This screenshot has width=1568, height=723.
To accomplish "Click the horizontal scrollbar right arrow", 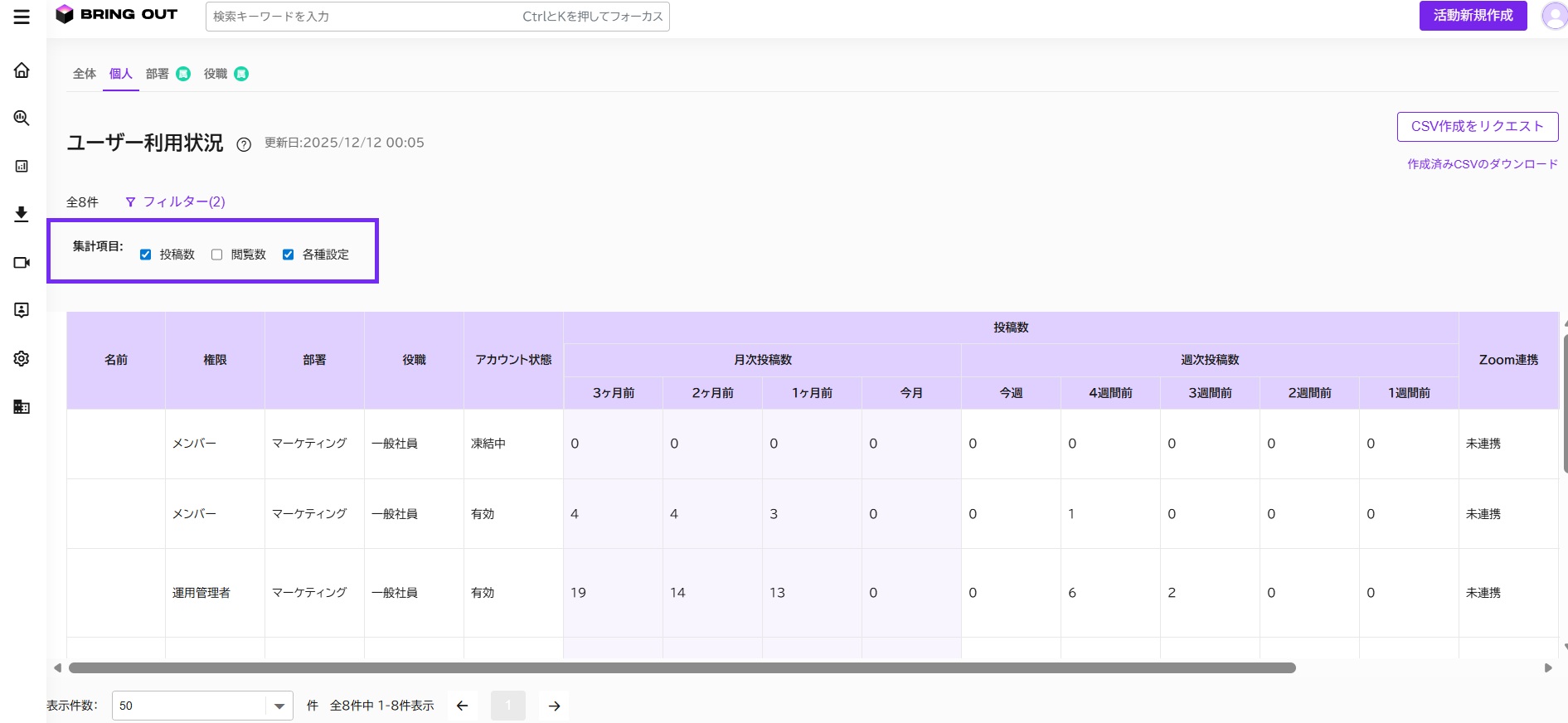I will (1548, 667).
